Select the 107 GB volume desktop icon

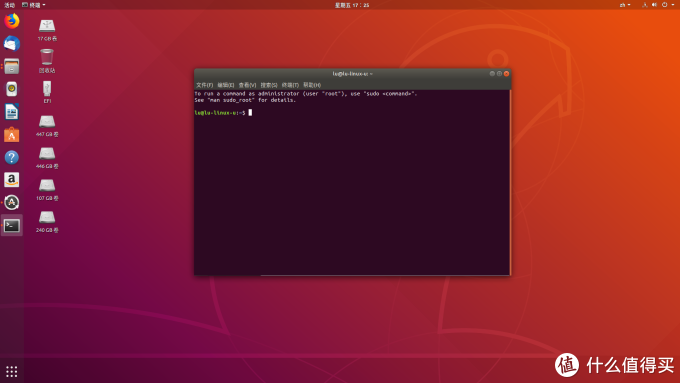47,190
